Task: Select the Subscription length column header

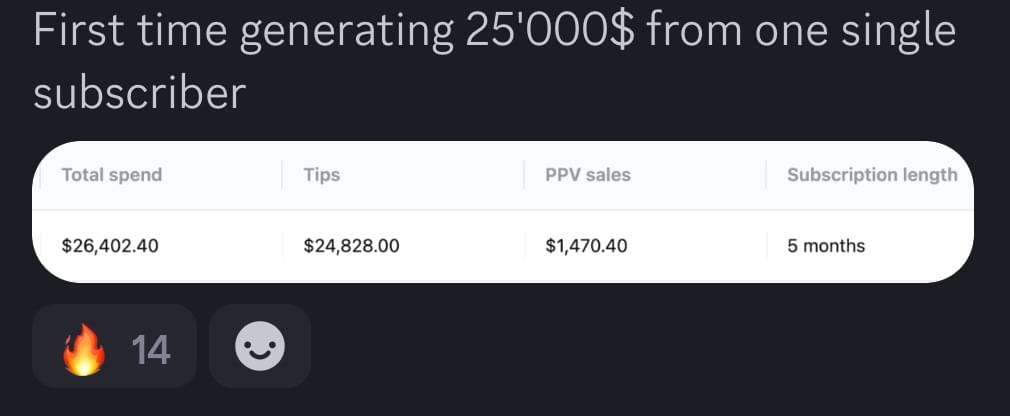Action: coord(872,175)
